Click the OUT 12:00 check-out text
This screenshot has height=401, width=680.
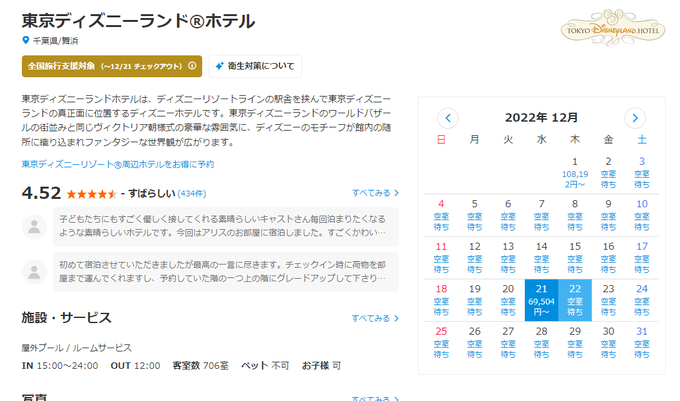coord(135,365)
